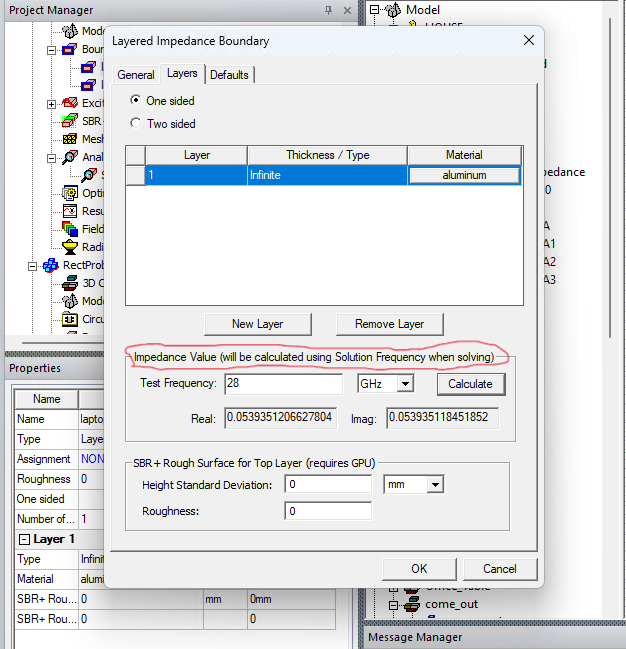This screenshot has width=626, height=649.
Task: Click the Calculate impedance button
Action: coord(471,384)
